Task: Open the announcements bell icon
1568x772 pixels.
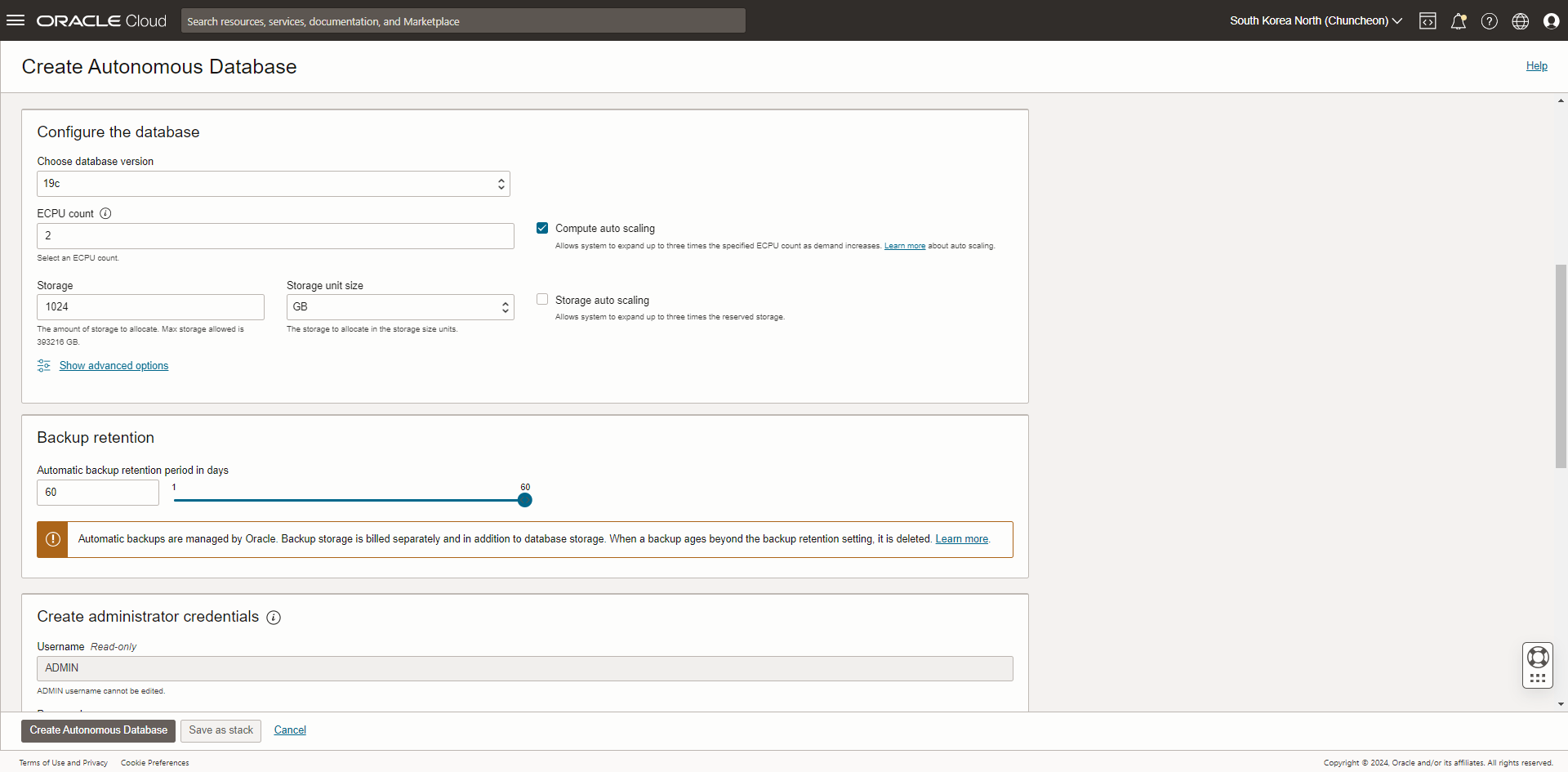Action: (x=1459, y=21)
